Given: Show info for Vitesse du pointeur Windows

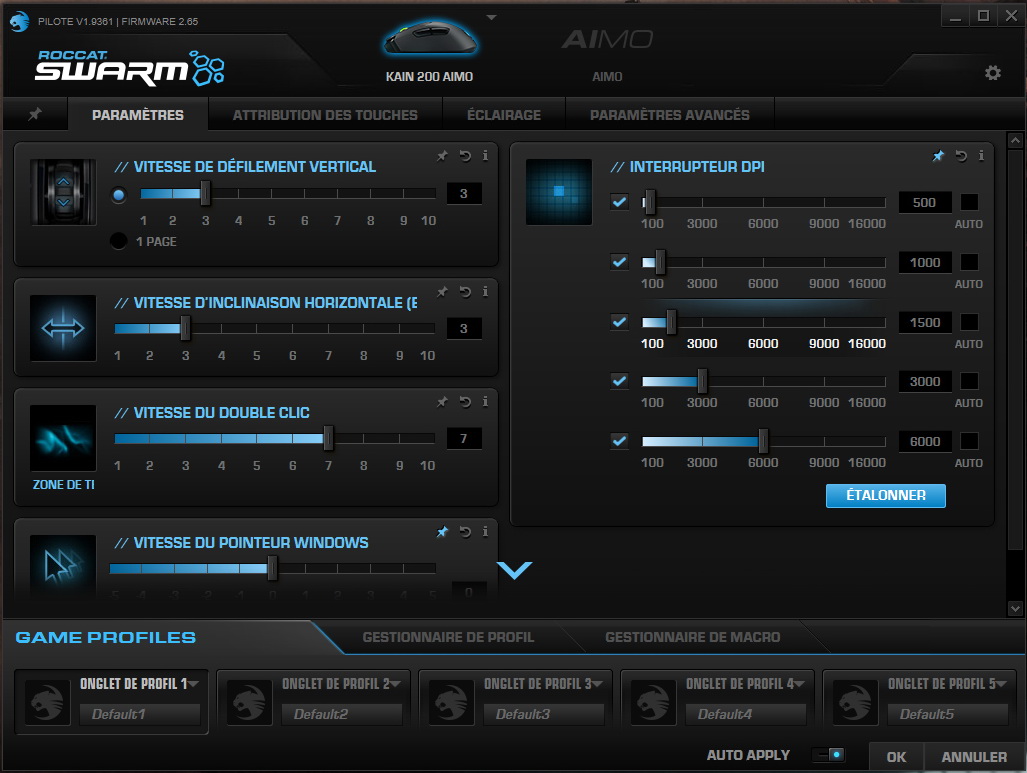Looking at the screenshot, I should [486, 532].
